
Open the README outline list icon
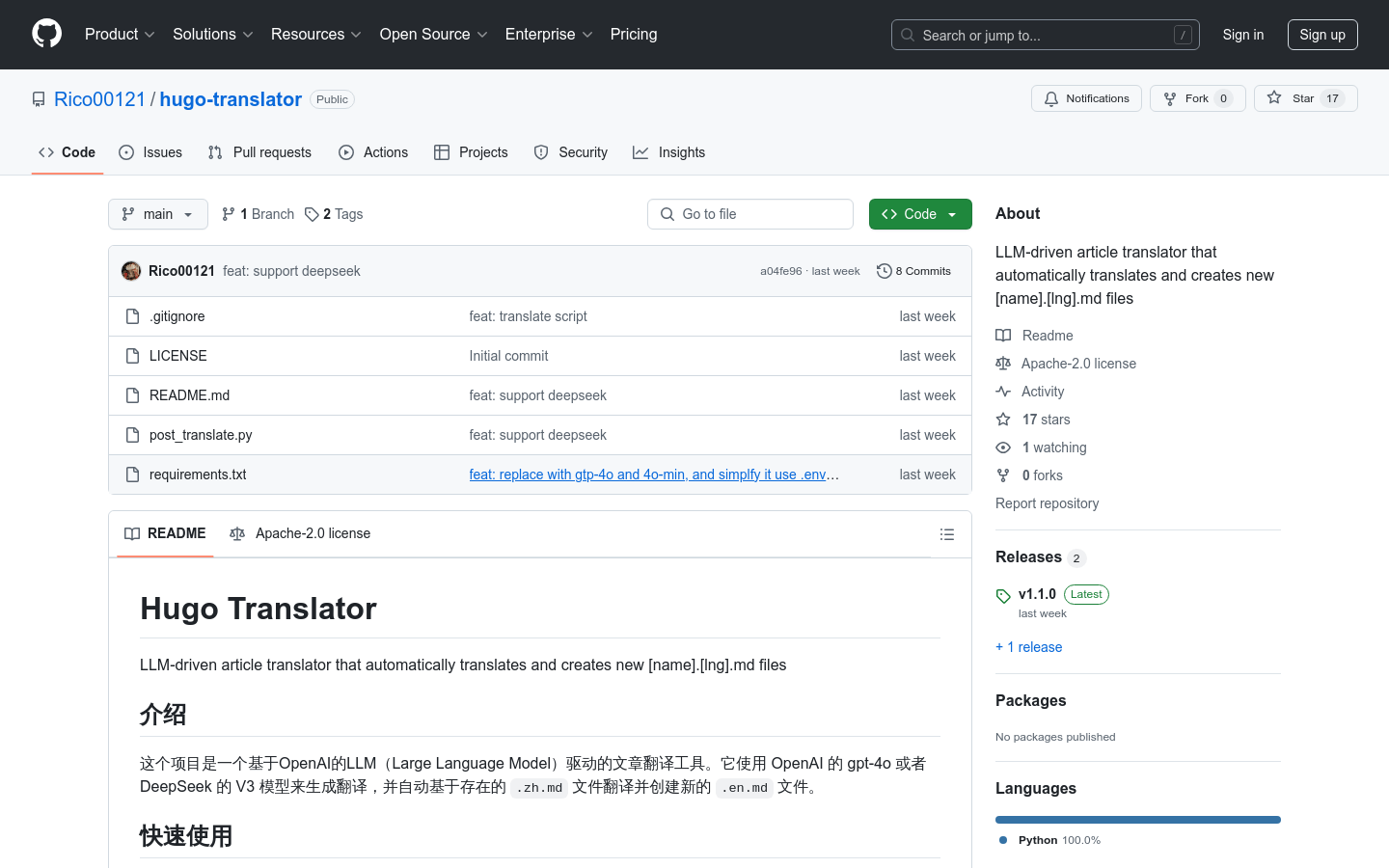(946, 534)
